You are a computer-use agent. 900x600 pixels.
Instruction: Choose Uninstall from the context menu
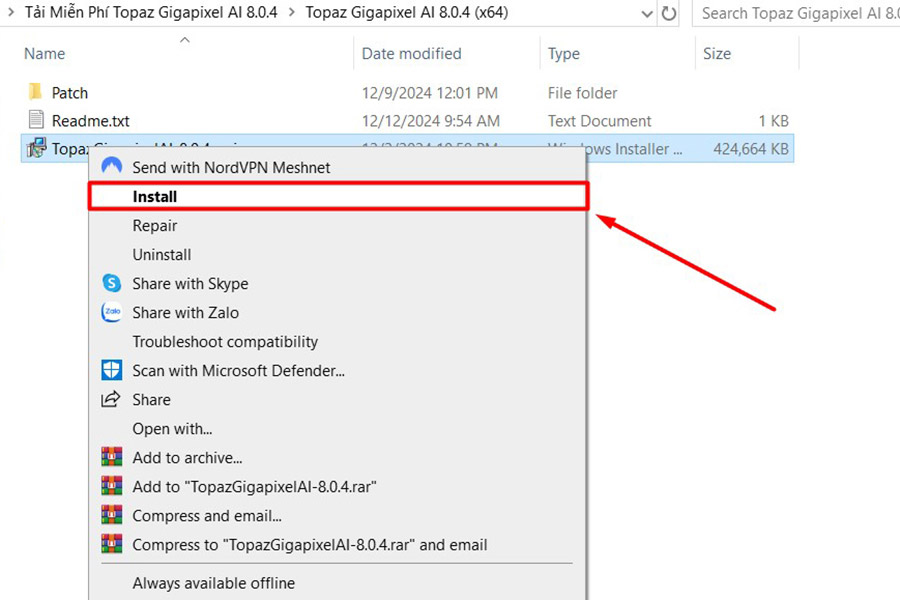[338, 254]
